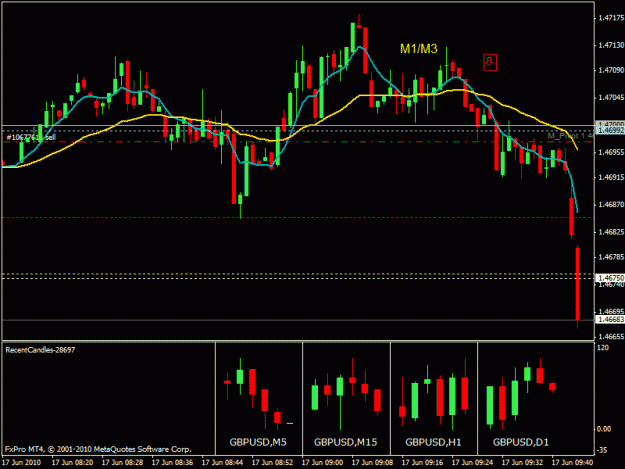The width and height of the screenshot is (625, 469).
Task: Click the 1.46915 price scale value
Action: (611, 177)
